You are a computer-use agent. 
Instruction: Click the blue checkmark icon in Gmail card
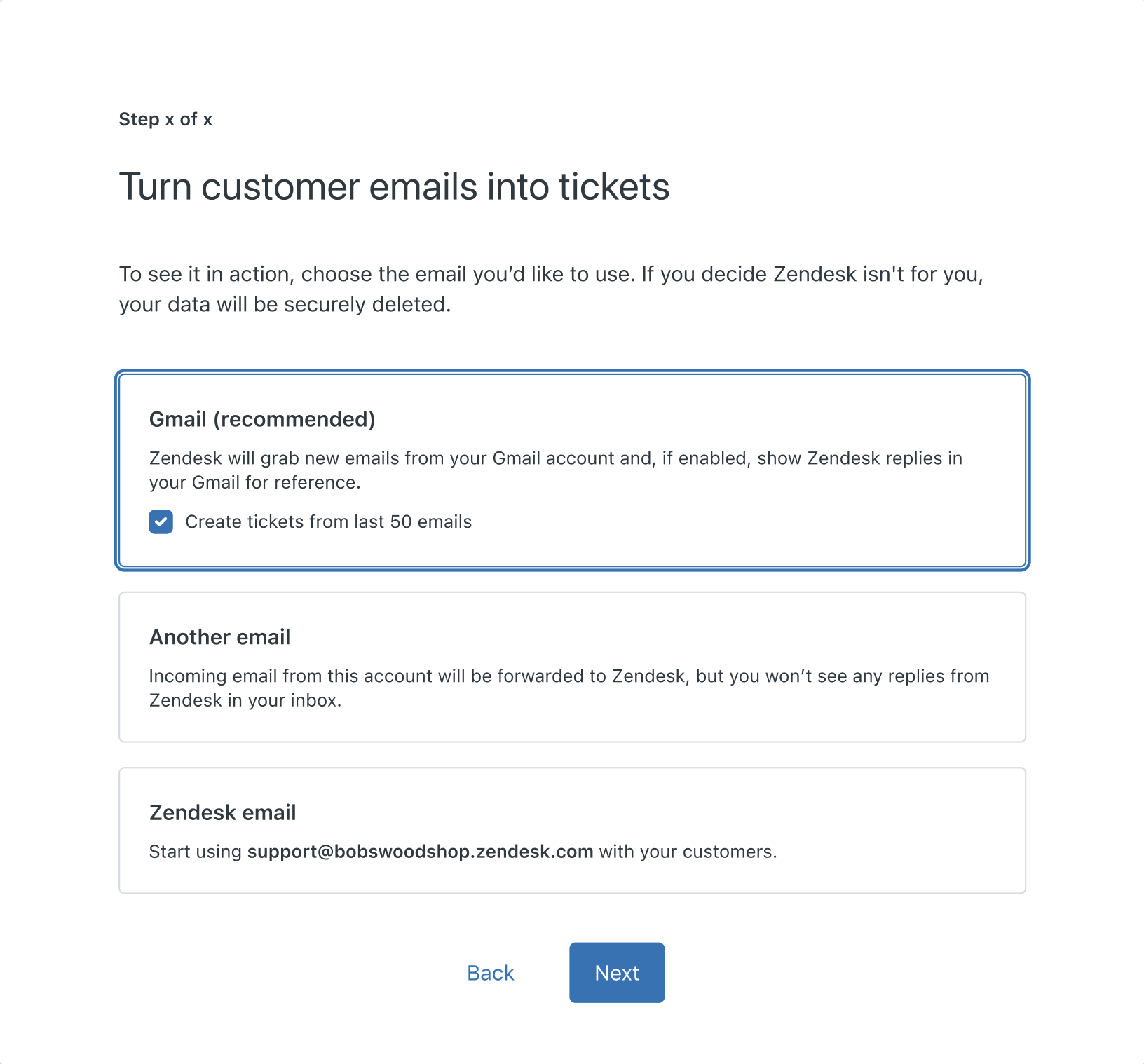(x=161, y=522)
